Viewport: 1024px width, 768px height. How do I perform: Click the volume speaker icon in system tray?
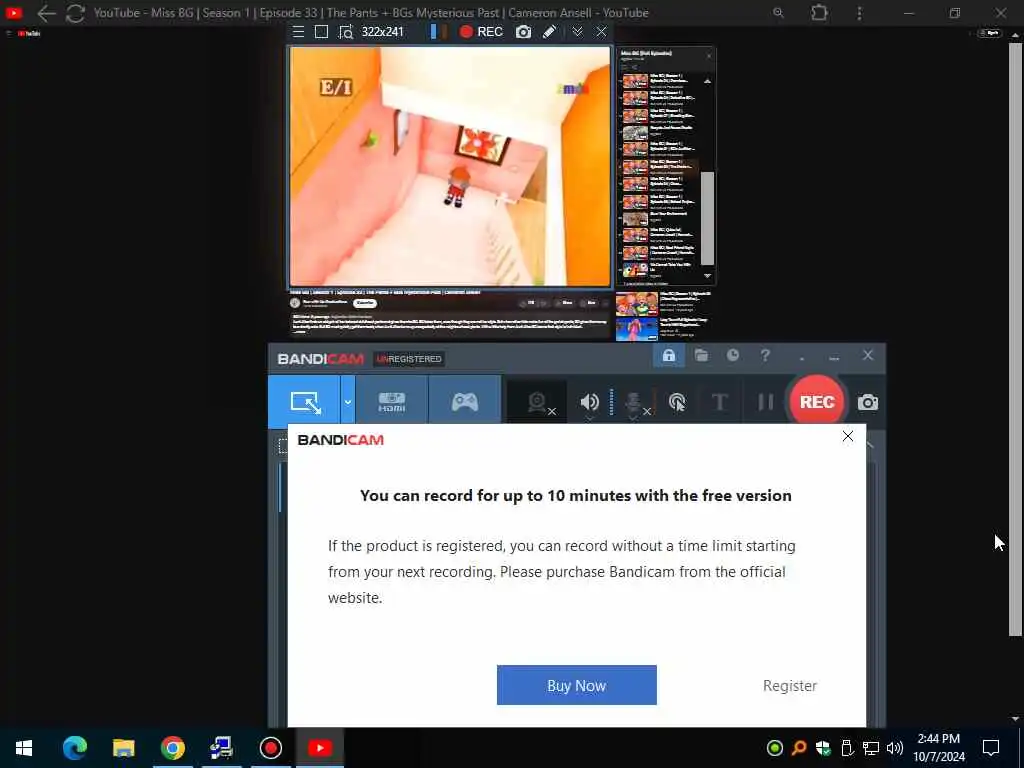click(895, 748)
